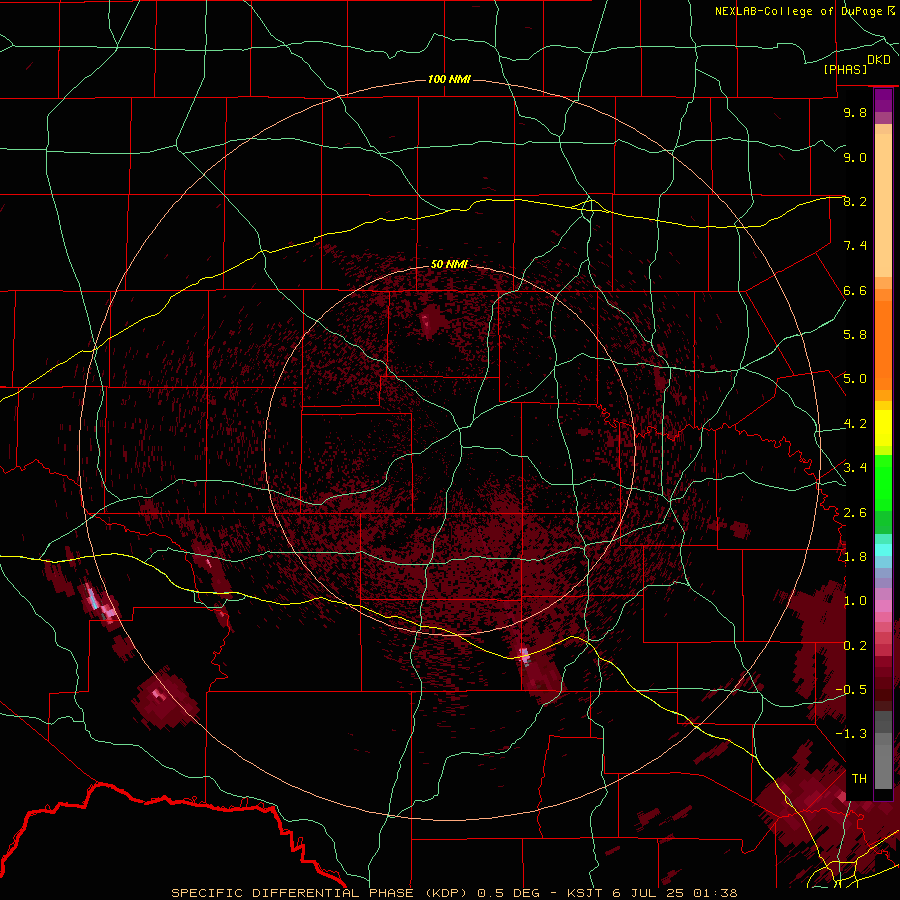This screenshot has width=900, height=900.
Task: Click the -1.3 scale value
Action: tap(851, 734)
